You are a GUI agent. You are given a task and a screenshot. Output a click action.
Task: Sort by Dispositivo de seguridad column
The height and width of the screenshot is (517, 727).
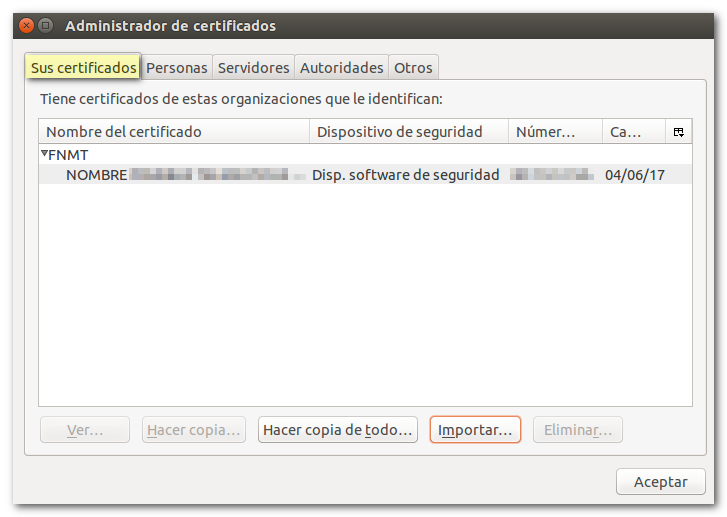point(409,132)
